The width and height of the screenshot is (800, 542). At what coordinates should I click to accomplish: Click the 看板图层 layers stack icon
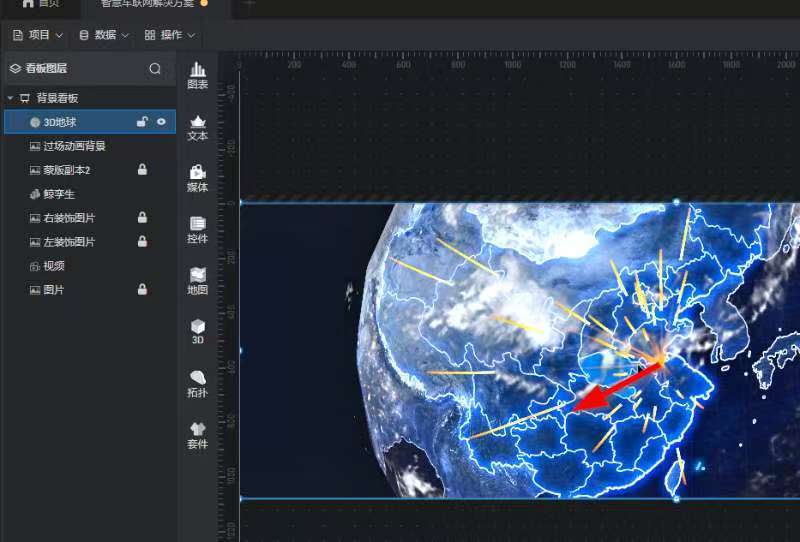click(x=15, y=68)
